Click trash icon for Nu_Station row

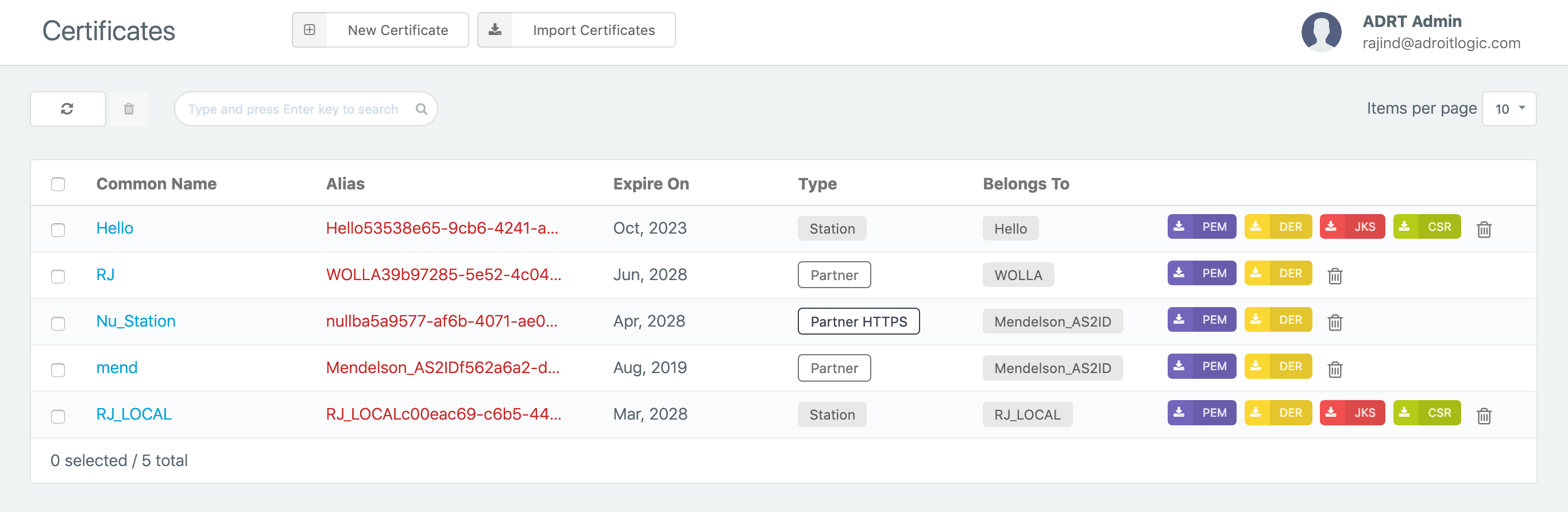pos(1334,322)
